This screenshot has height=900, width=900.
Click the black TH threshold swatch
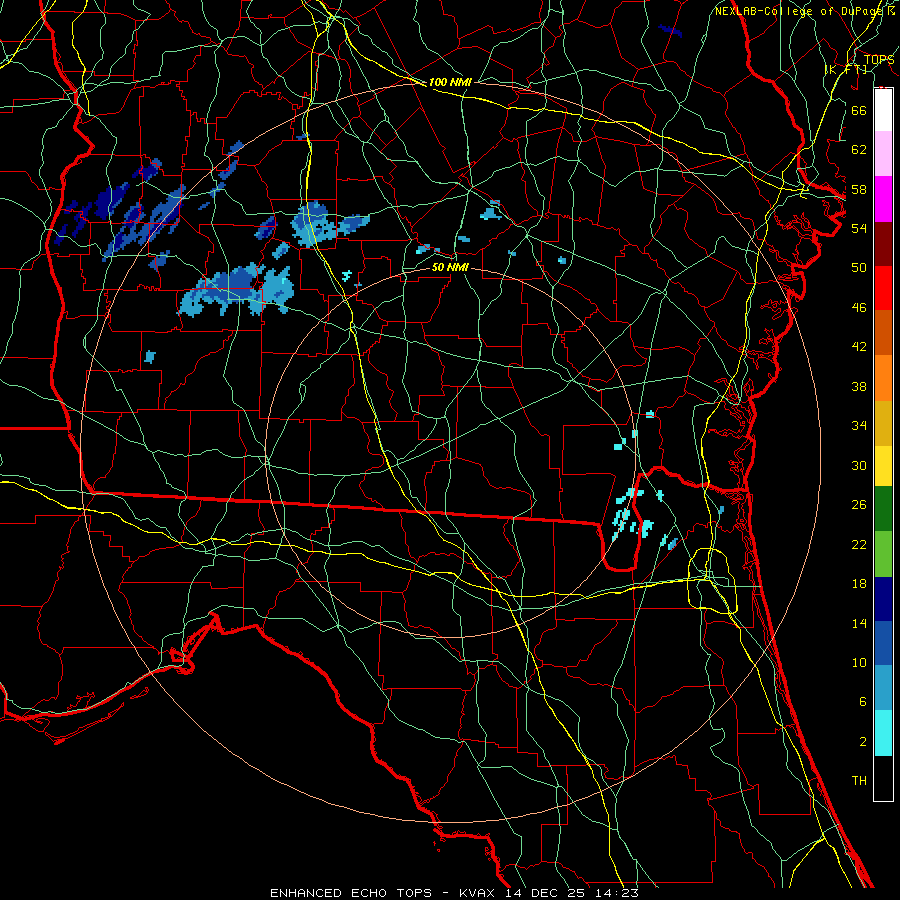click(x=883, y=778)
